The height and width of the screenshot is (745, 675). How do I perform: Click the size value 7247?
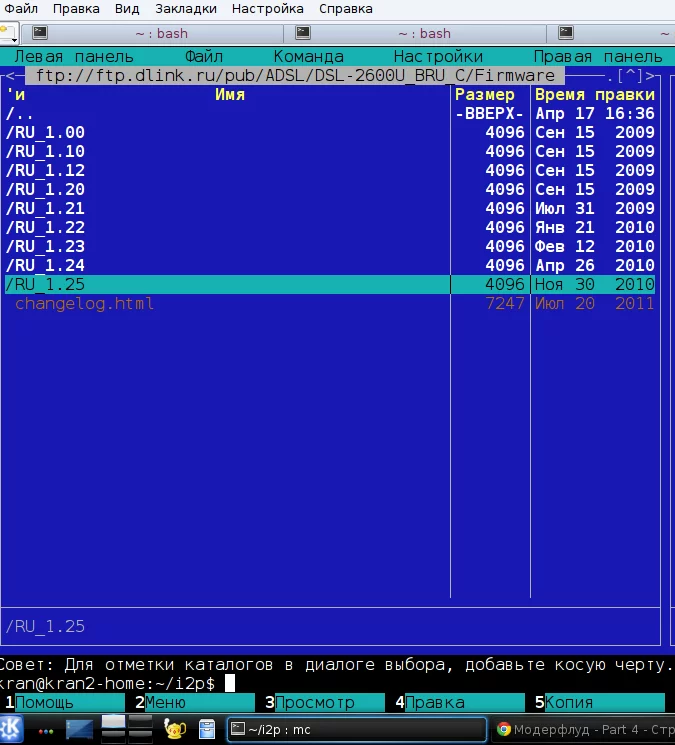504,304
